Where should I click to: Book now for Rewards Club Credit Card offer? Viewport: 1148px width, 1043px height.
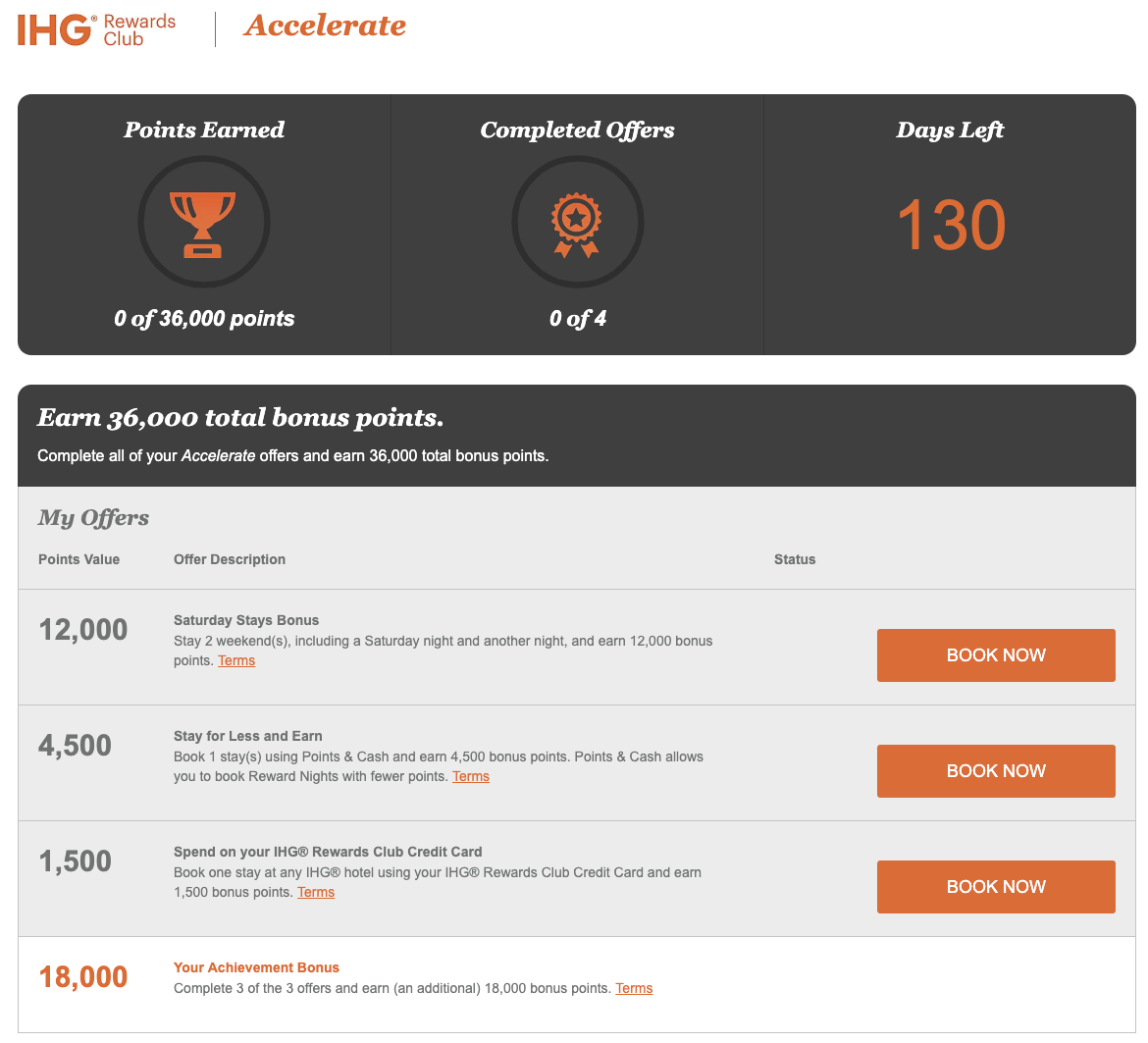[x=996, y=886]
